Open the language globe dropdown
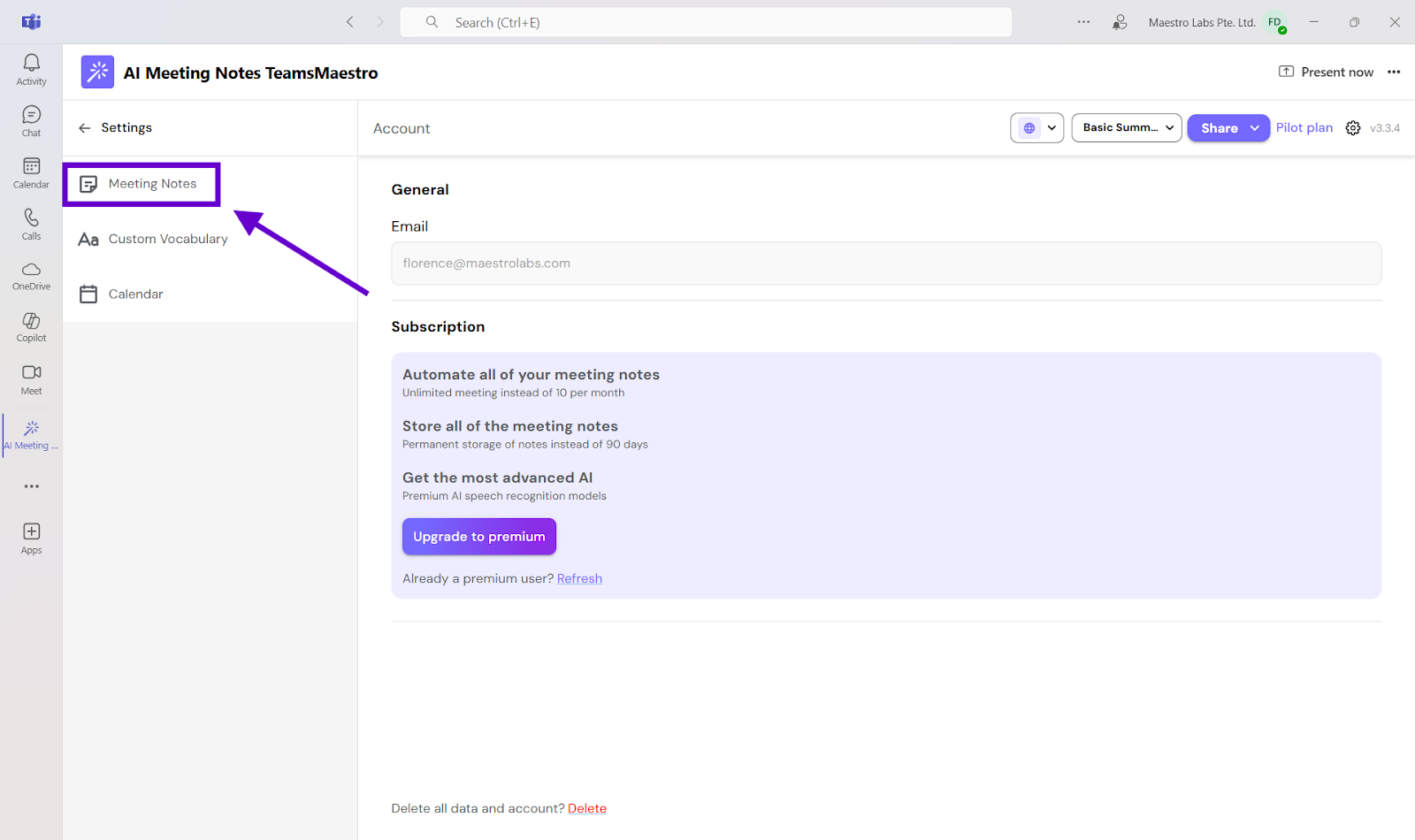The height and width of the screenshot is (840, 1415). pos(1037,128)
